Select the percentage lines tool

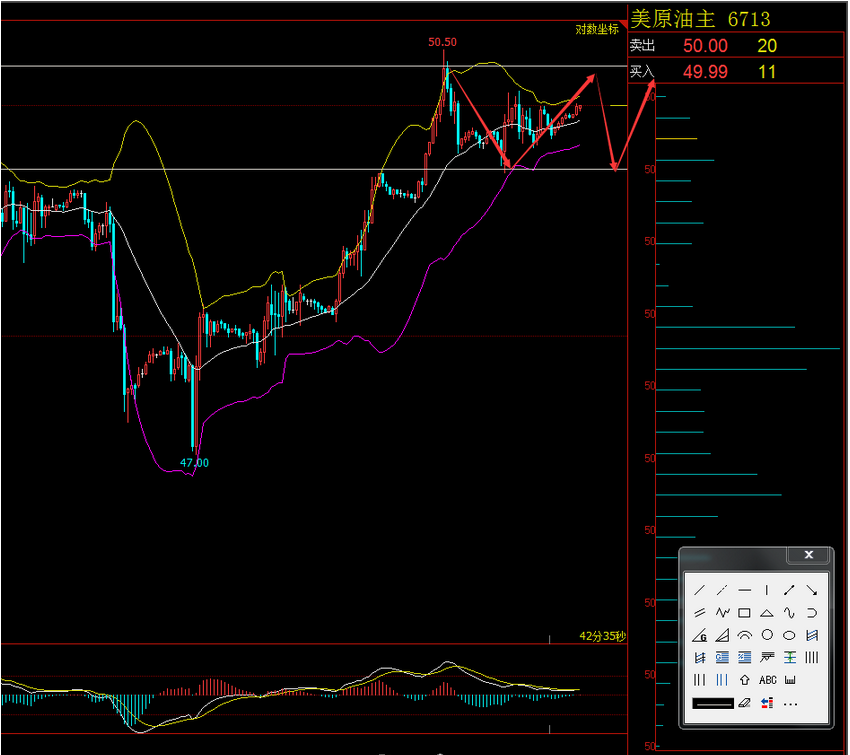click(745, 658)
